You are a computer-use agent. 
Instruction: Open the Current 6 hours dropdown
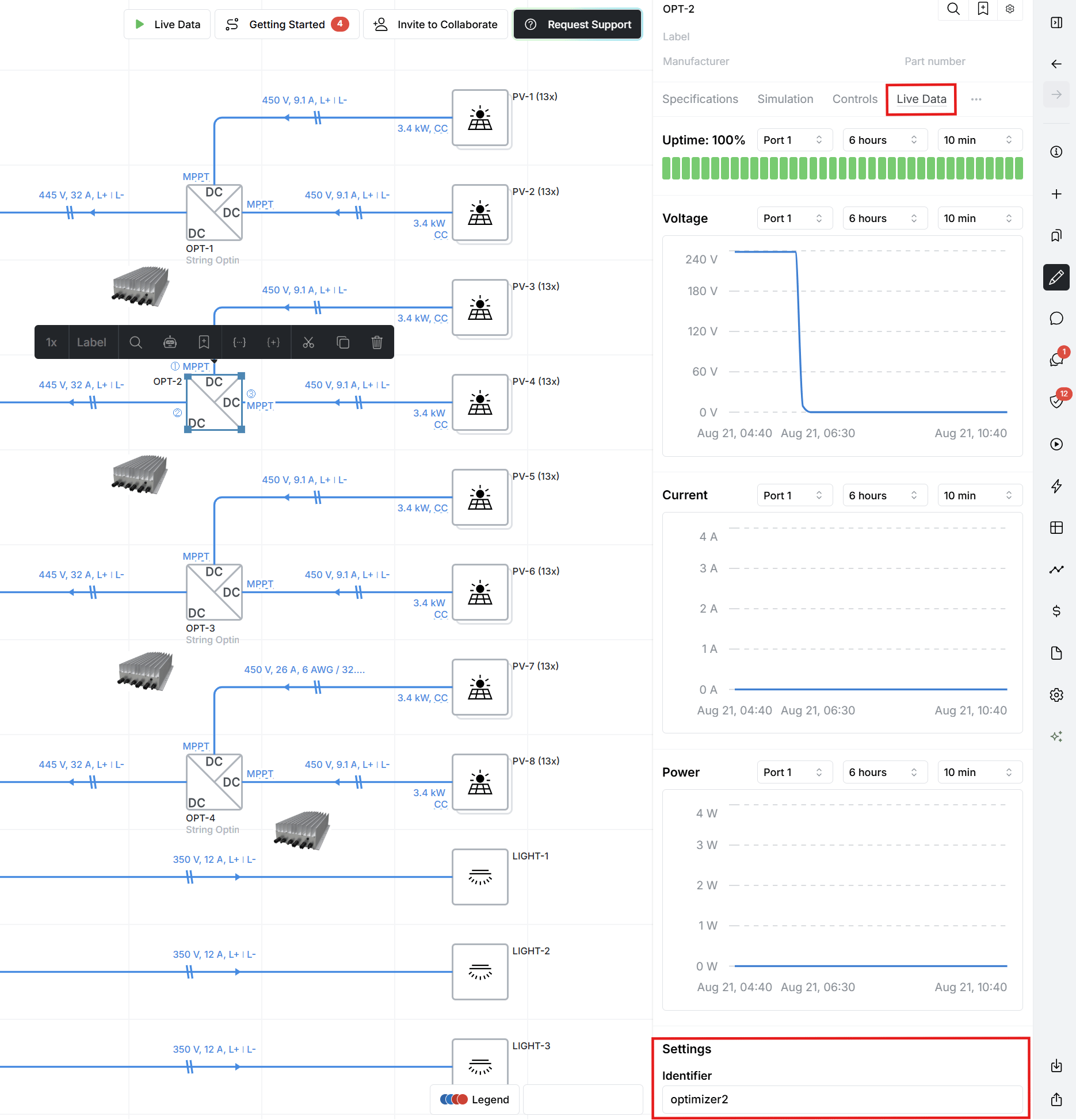[x=884, y=495]
